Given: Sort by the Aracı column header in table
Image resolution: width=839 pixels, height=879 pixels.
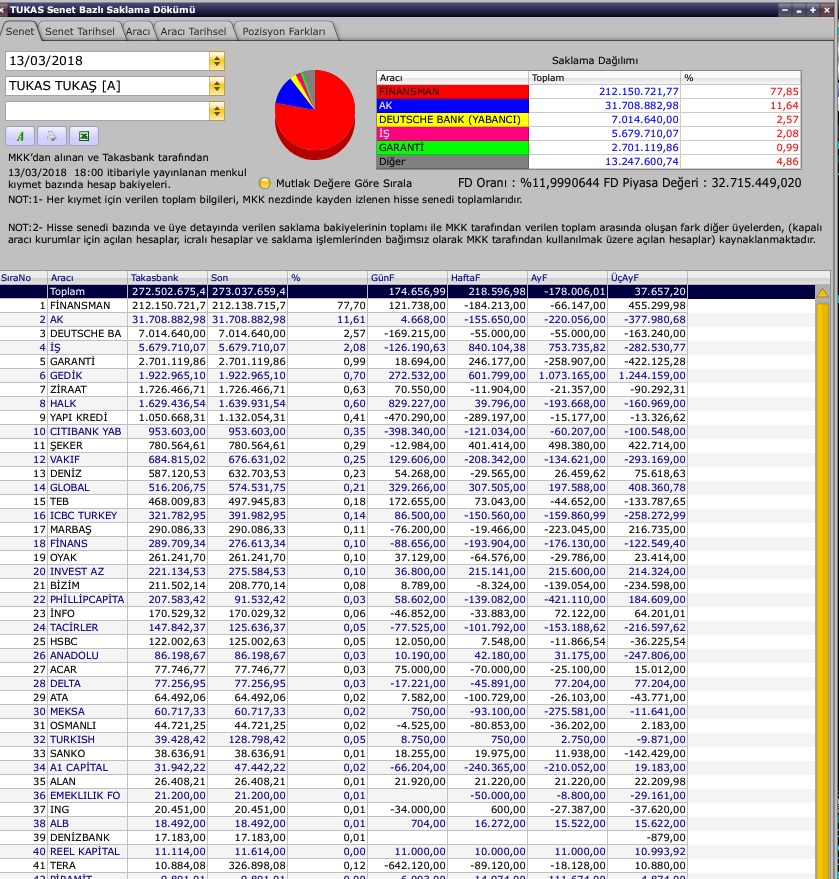Looking at the screenshot, I should (87, 277).
